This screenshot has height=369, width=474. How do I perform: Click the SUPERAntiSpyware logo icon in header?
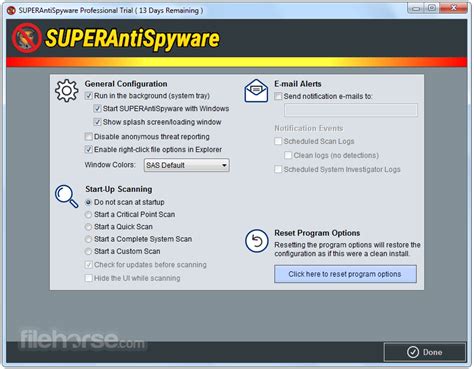coord(27,38)
